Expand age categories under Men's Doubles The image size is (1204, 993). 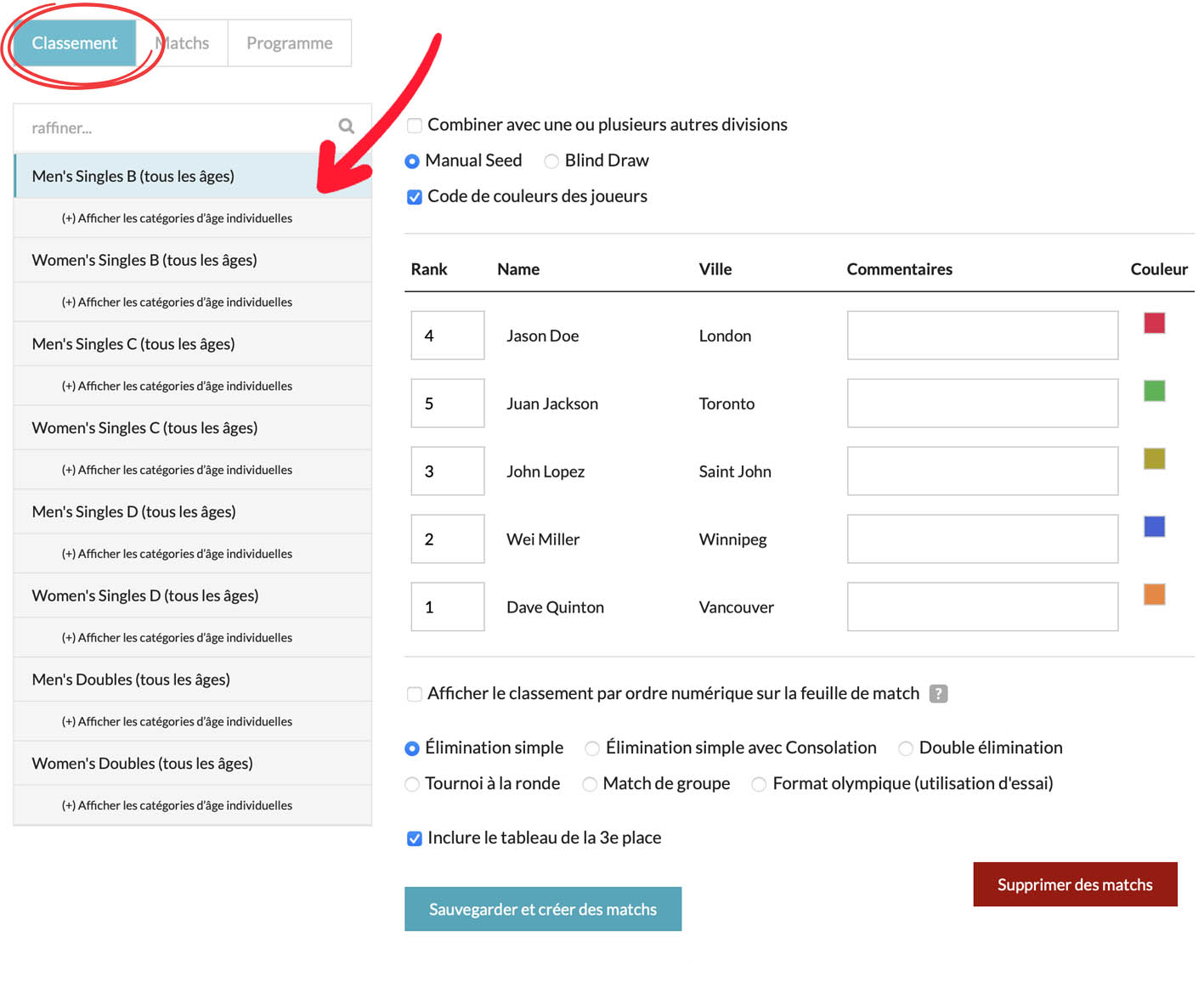177,721
